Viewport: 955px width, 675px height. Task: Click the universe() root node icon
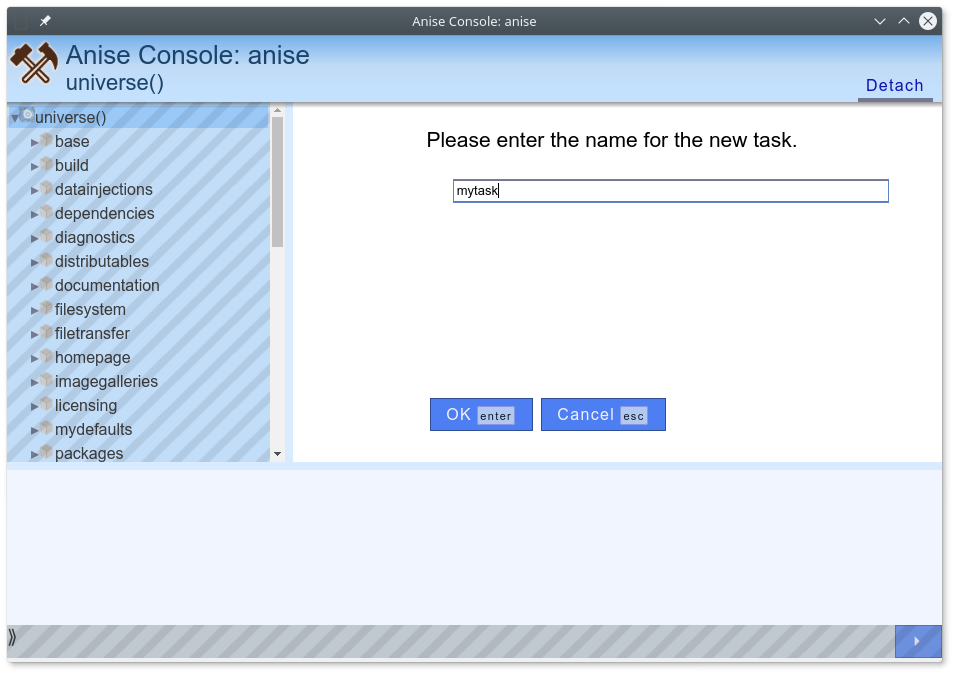pyautogui.click(x=27, y=115)
